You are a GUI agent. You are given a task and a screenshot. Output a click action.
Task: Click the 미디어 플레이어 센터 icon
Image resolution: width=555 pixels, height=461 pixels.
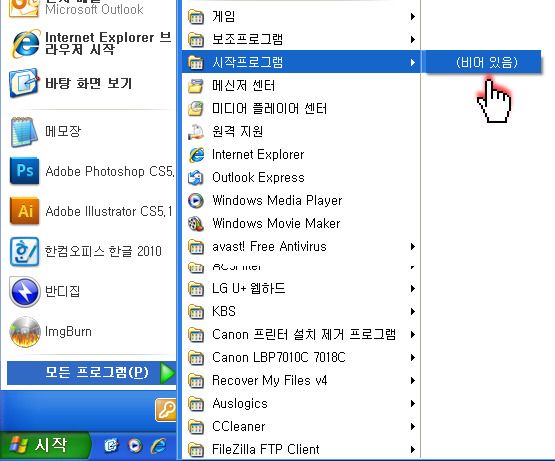click(196, 108)
